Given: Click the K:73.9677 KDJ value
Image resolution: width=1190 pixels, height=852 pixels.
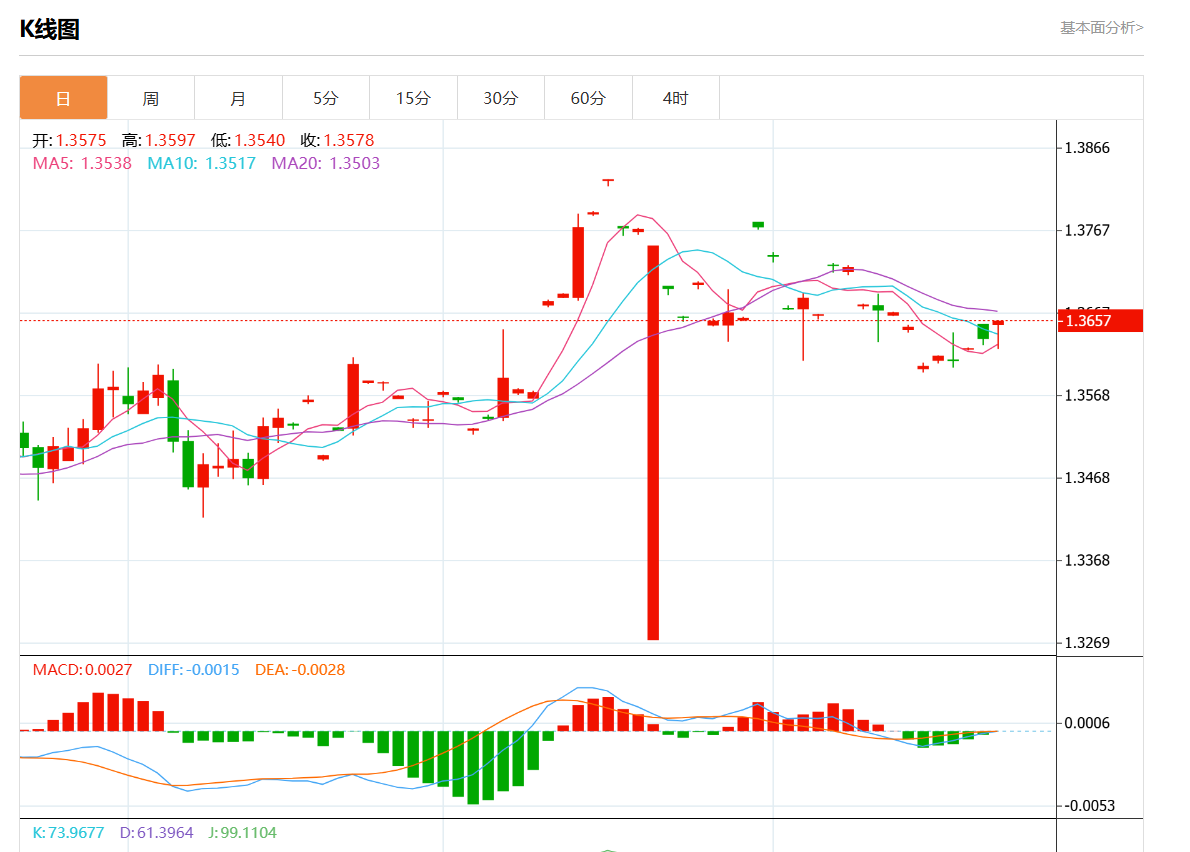Looking at the screenshot, I should (x=68, y=832).
